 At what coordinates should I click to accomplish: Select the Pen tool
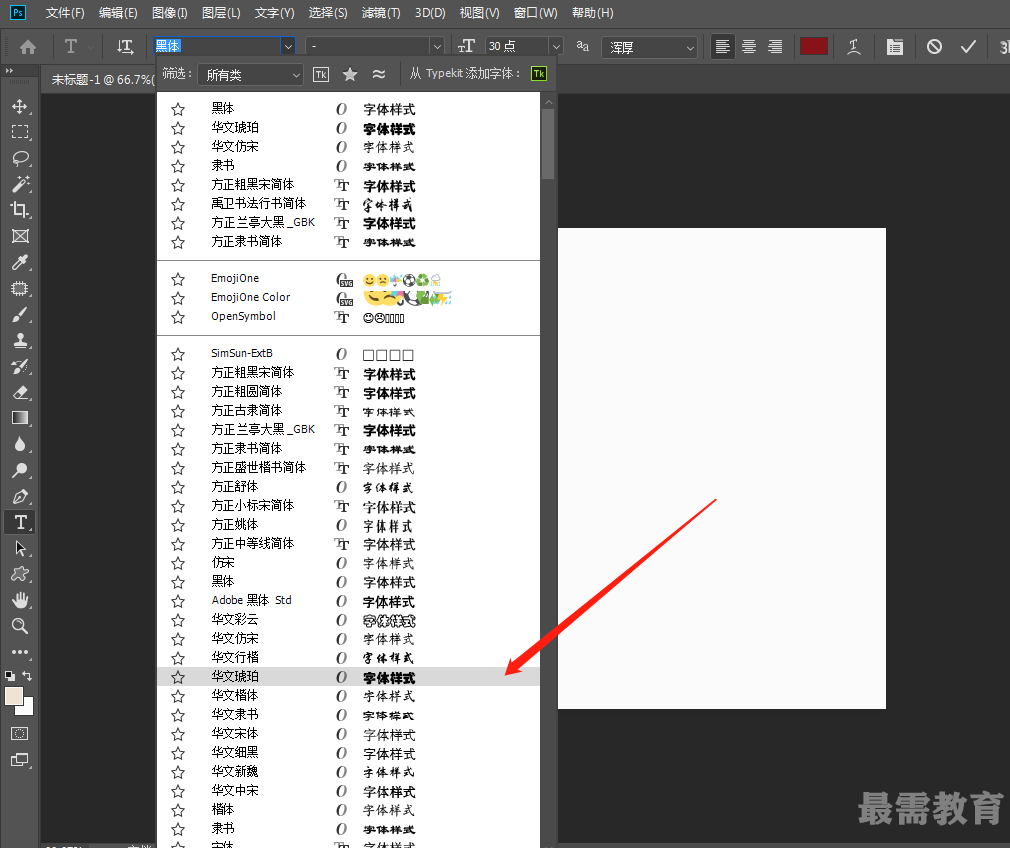20,497
